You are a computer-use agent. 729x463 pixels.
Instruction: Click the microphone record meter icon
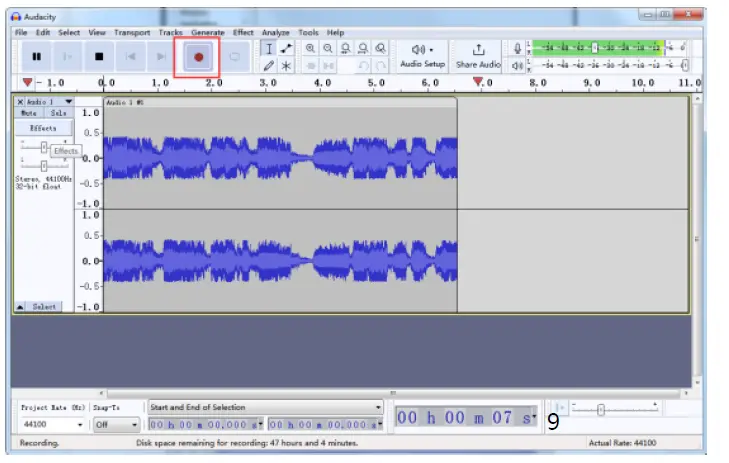click(517, 48)
